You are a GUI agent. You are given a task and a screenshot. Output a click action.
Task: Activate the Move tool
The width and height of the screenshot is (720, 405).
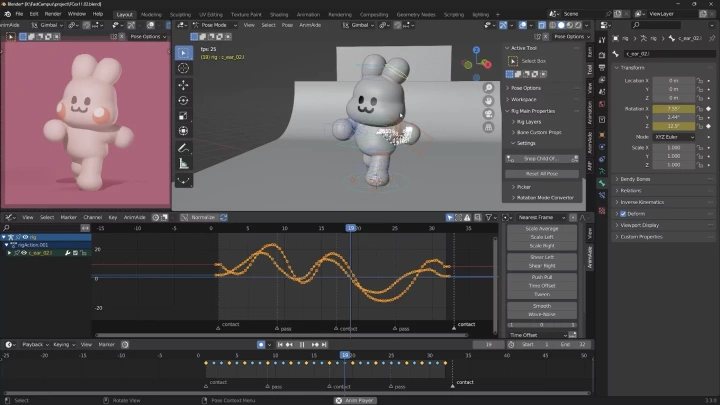(183, 85)
